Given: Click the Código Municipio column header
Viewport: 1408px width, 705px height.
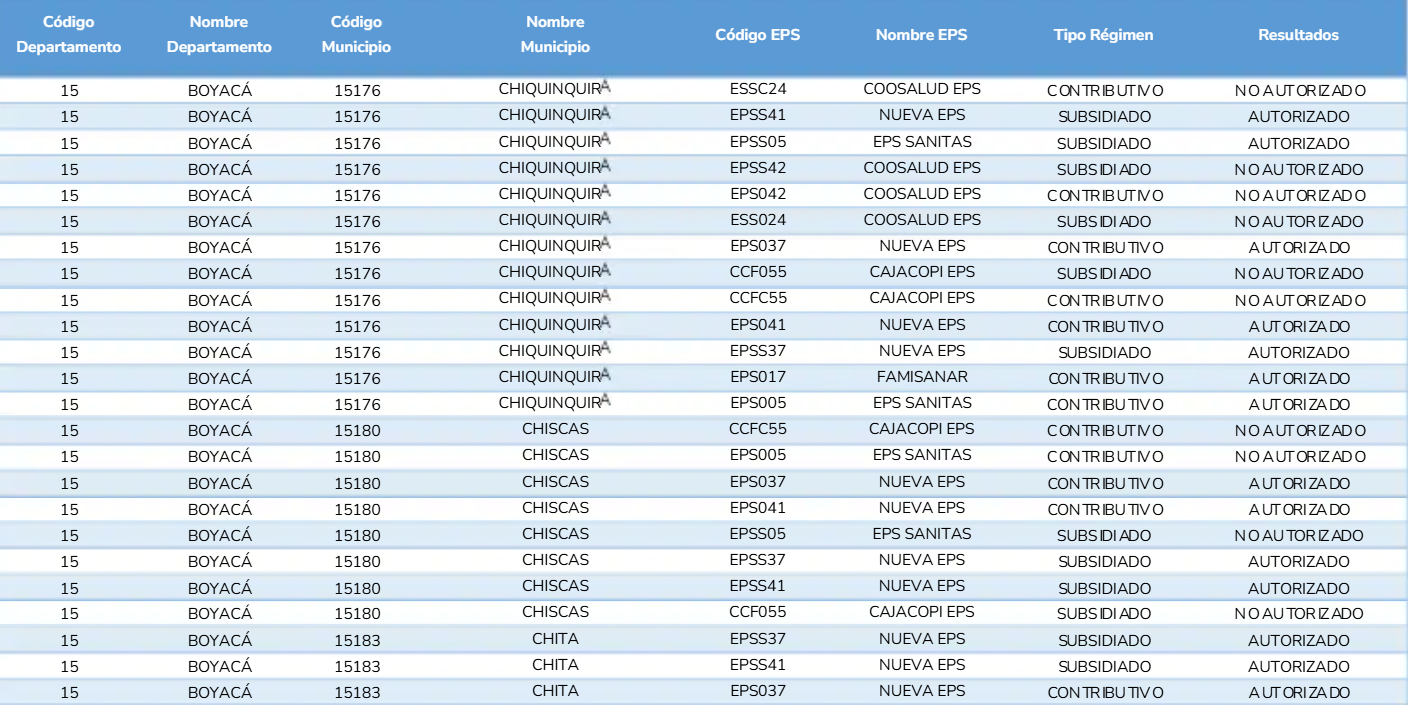Looking at the screenshot, I should pos(357,34).
